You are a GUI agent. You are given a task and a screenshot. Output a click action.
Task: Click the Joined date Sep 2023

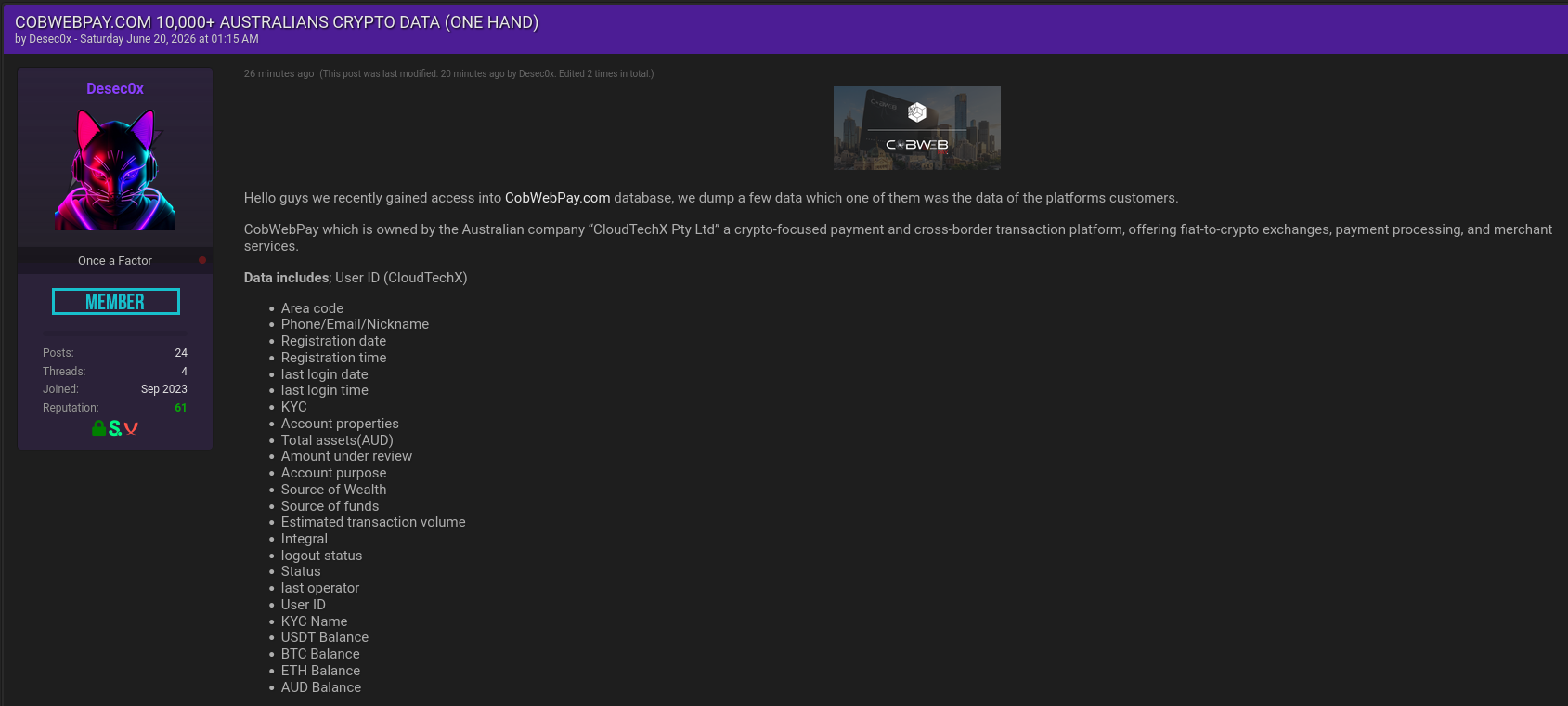tap(164, 389)
